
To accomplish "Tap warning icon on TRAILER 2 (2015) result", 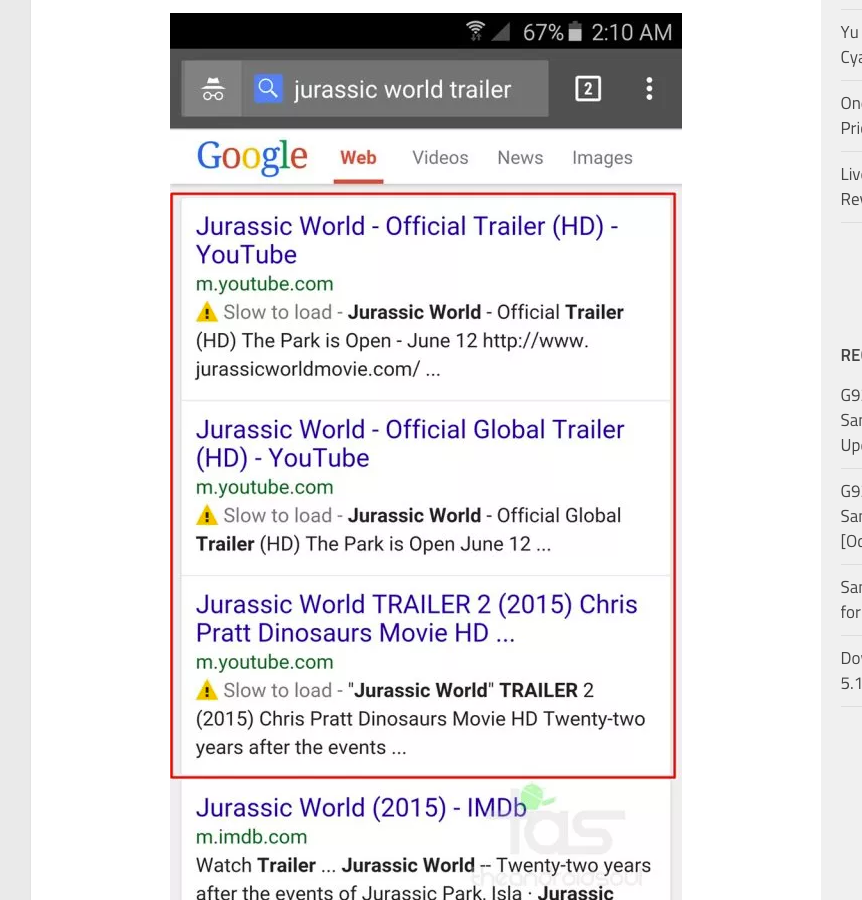I will coord(207,690).
